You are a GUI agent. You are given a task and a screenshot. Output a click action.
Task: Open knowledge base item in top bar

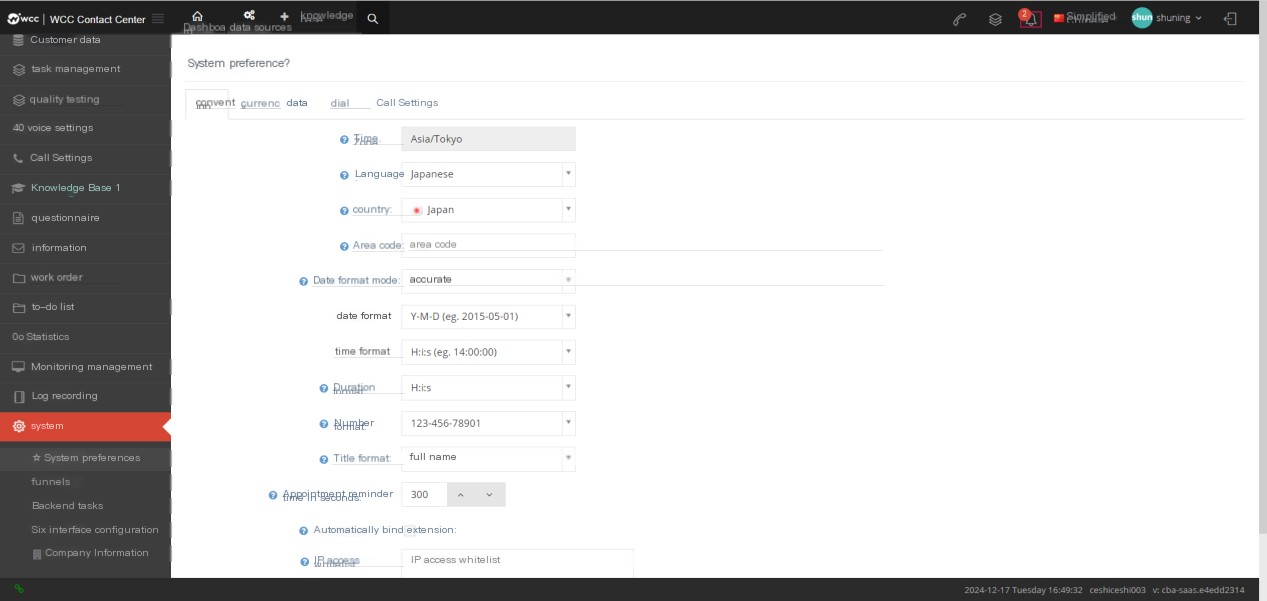click(327, 16)
